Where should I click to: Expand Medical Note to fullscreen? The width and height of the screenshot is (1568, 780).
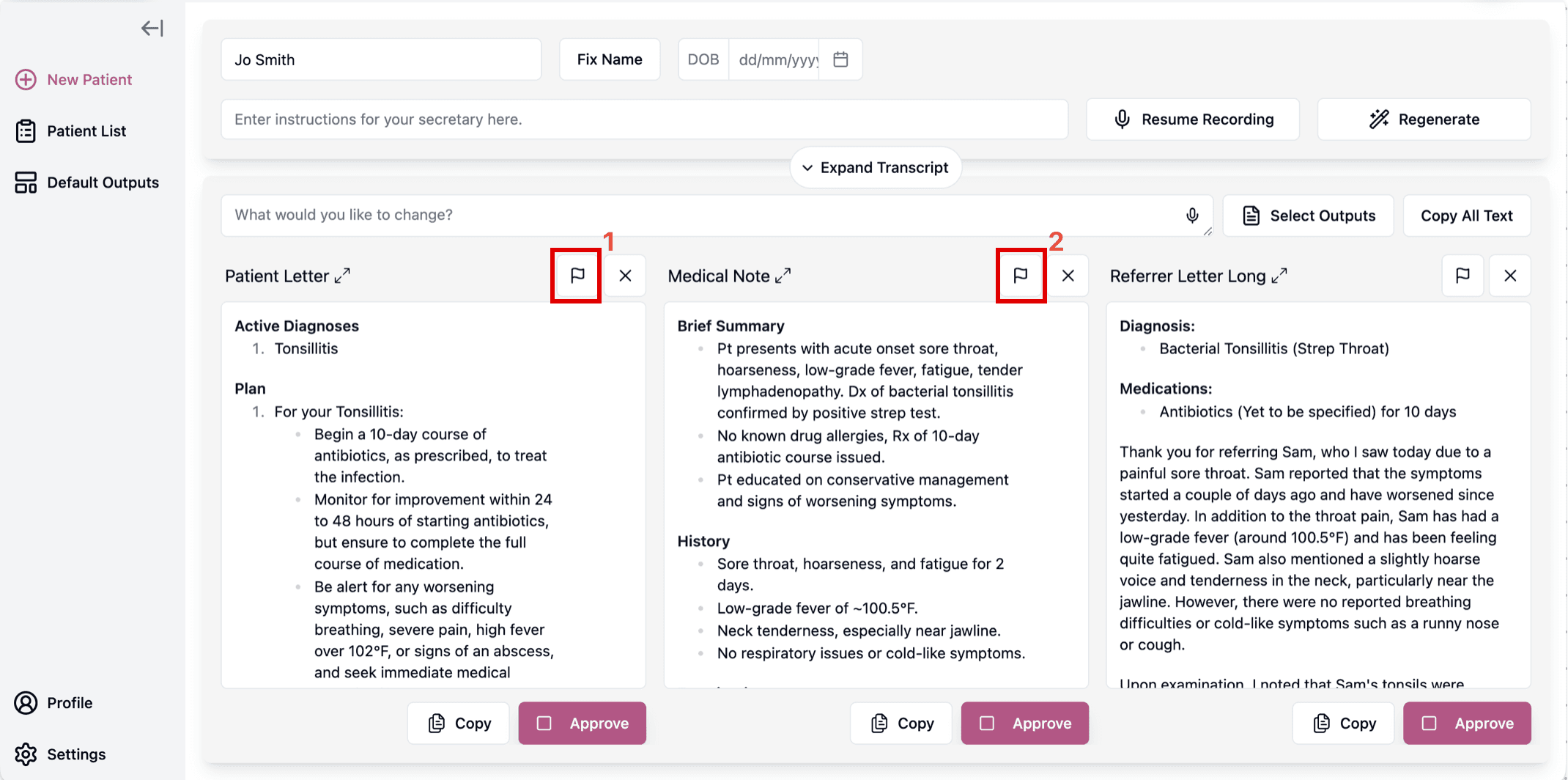(x=783, y=276)
